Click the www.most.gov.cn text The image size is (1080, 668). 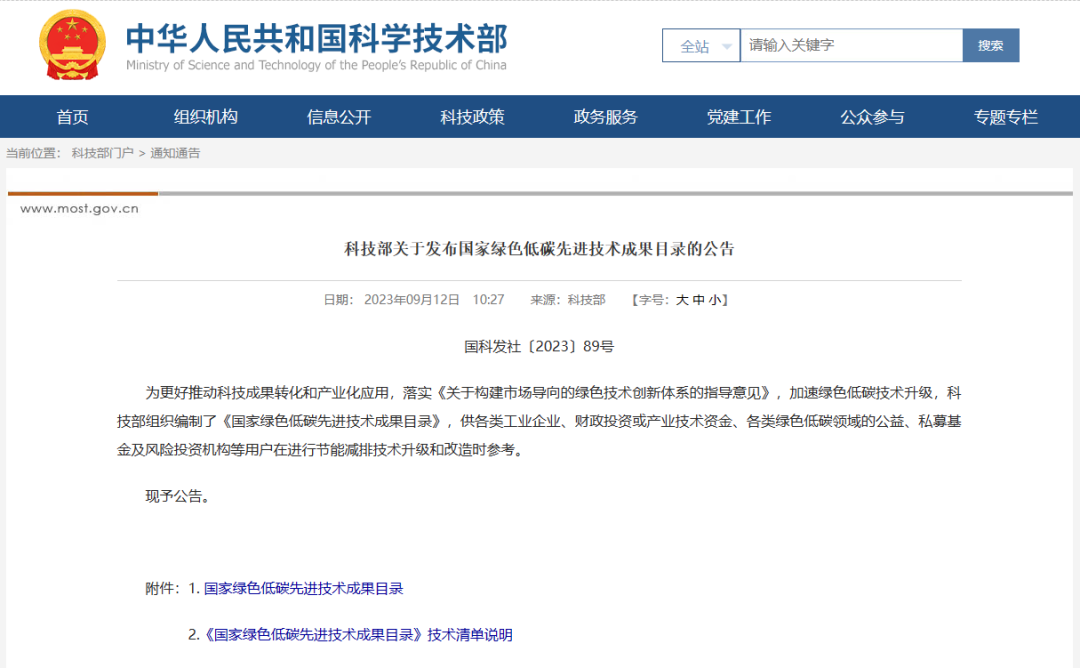click(x=79, y=209)
